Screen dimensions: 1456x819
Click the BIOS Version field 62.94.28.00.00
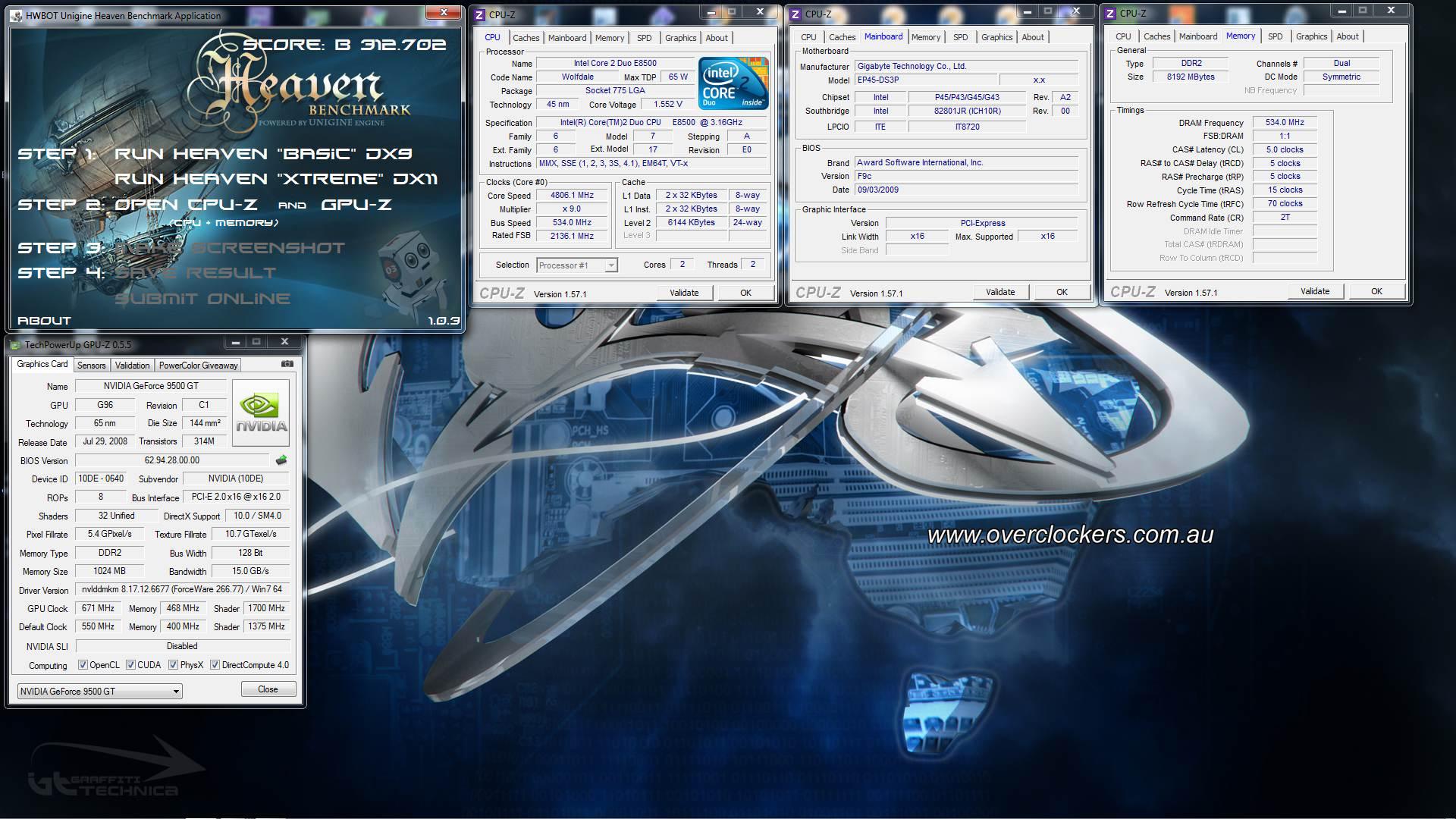coord(172,460)
